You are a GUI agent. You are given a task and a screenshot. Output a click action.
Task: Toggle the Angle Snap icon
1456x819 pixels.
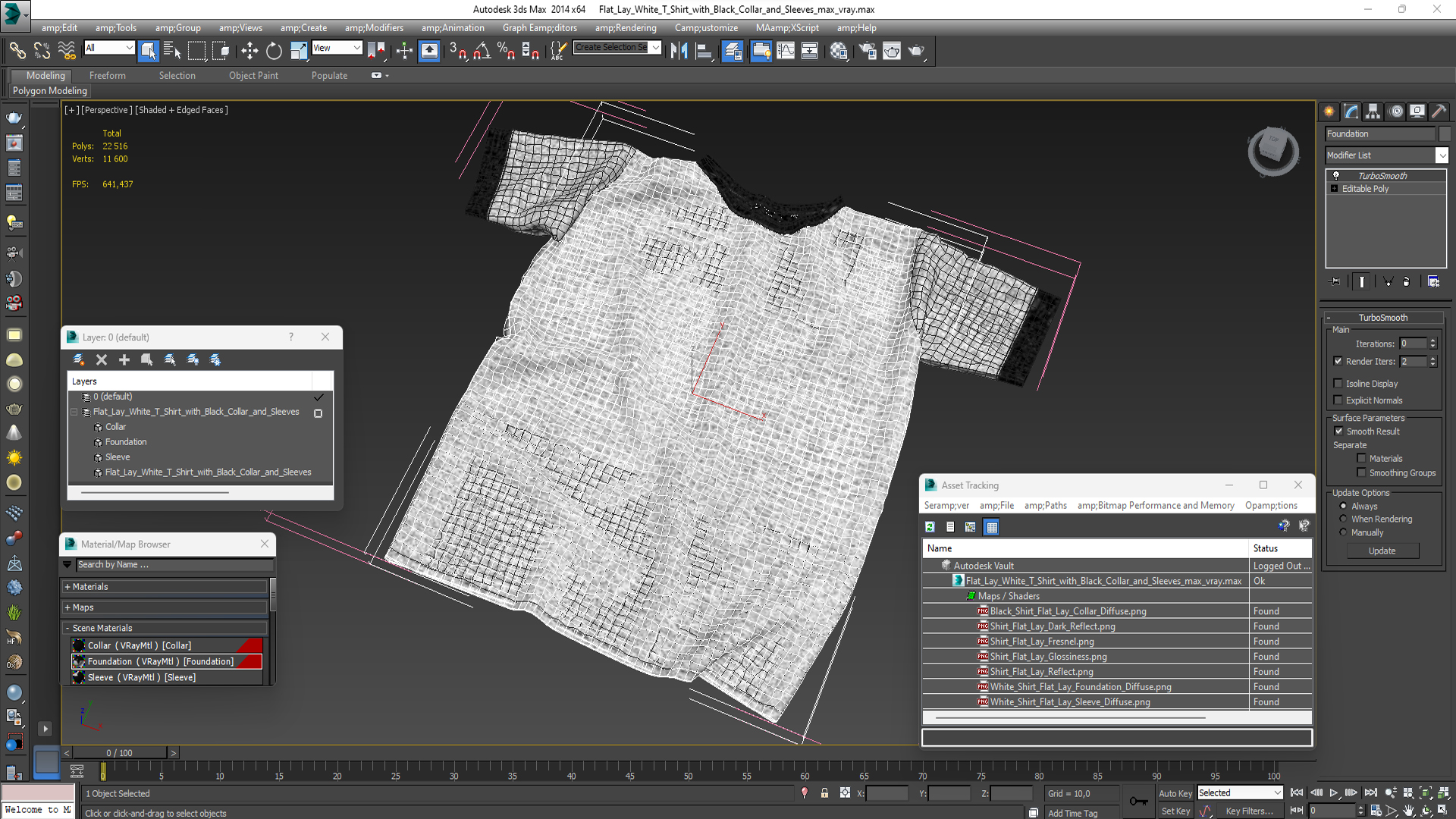pos(482,51)
